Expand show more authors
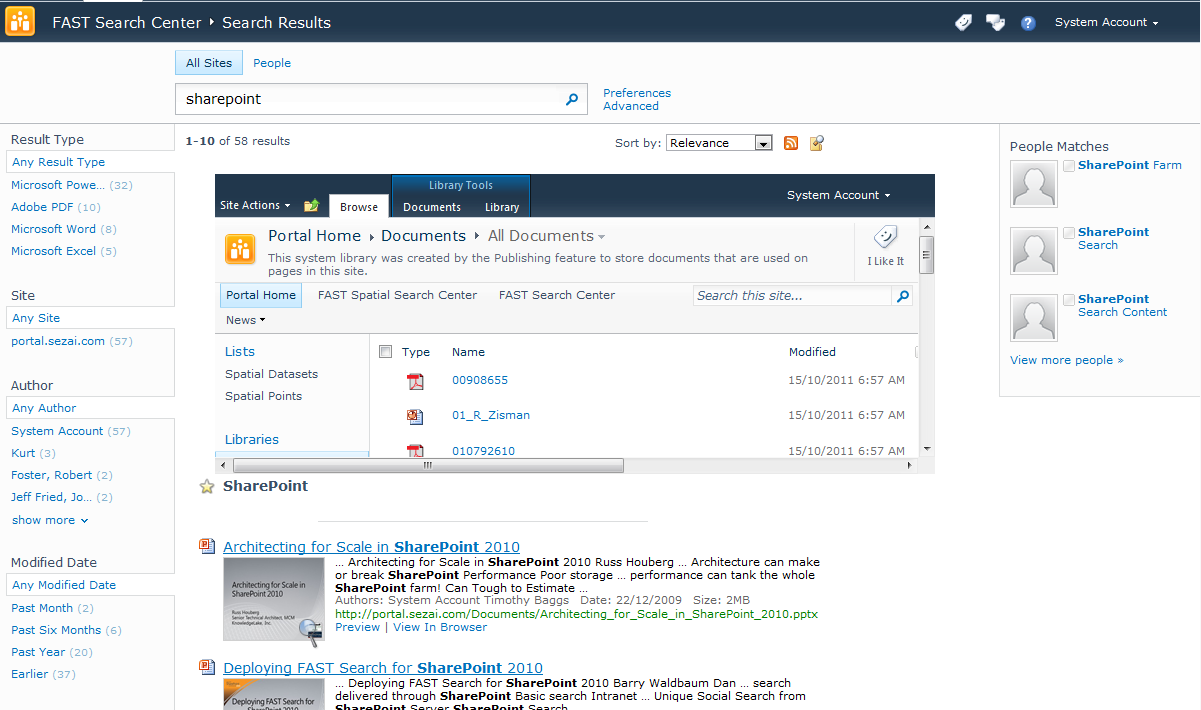1201x710 pixels. (50, 520)
